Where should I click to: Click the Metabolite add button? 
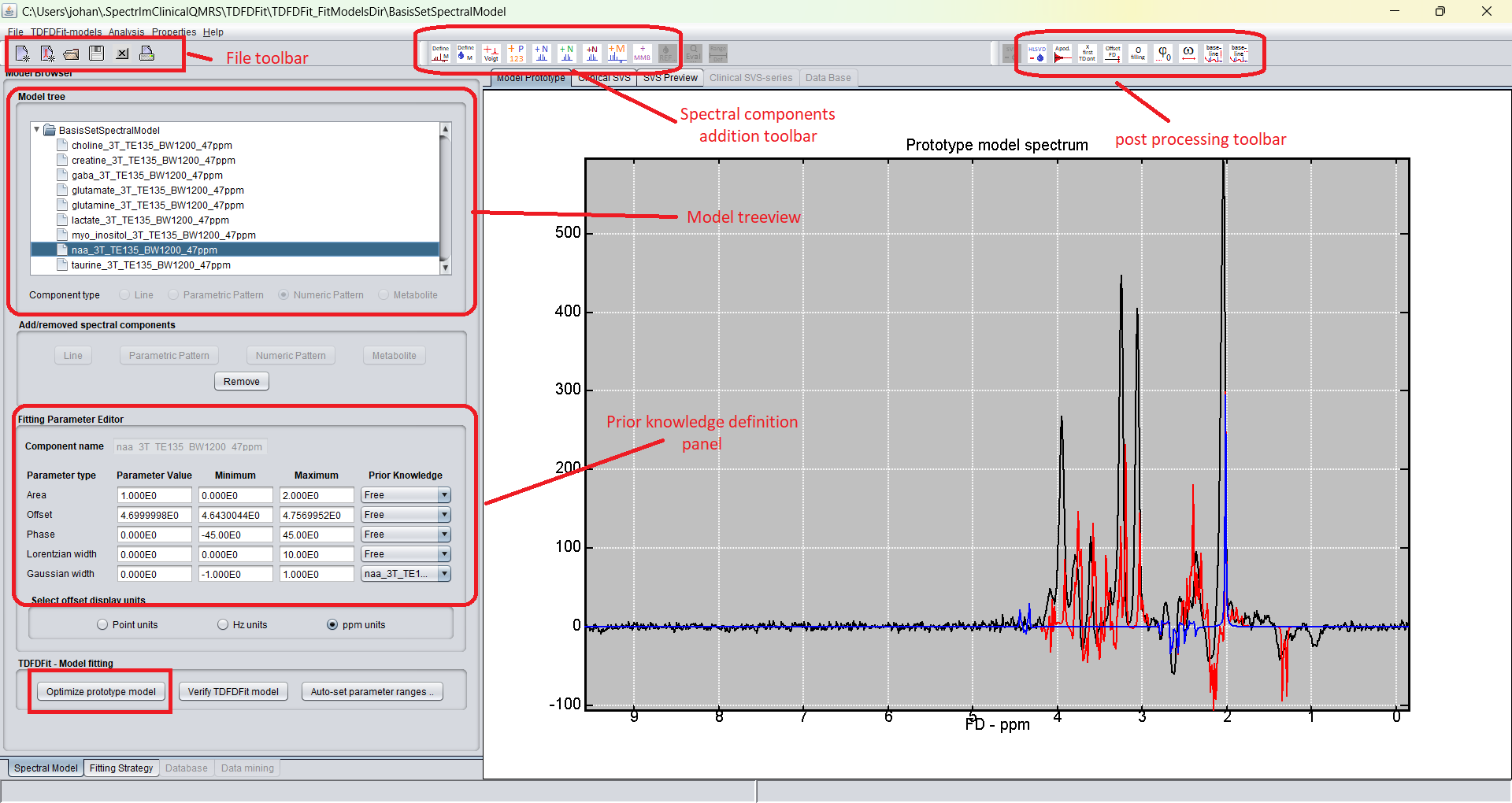pyautogui.click(x=395, y=356)
